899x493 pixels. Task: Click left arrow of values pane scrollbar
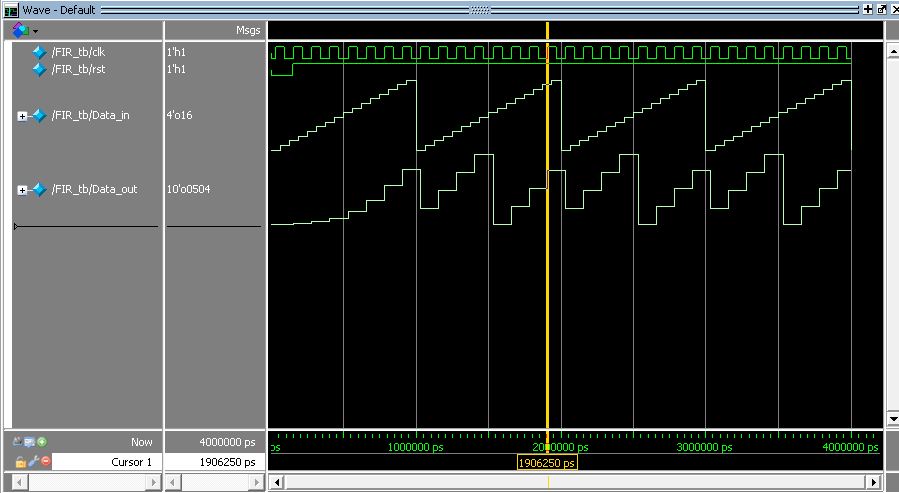tap(172, 482)
